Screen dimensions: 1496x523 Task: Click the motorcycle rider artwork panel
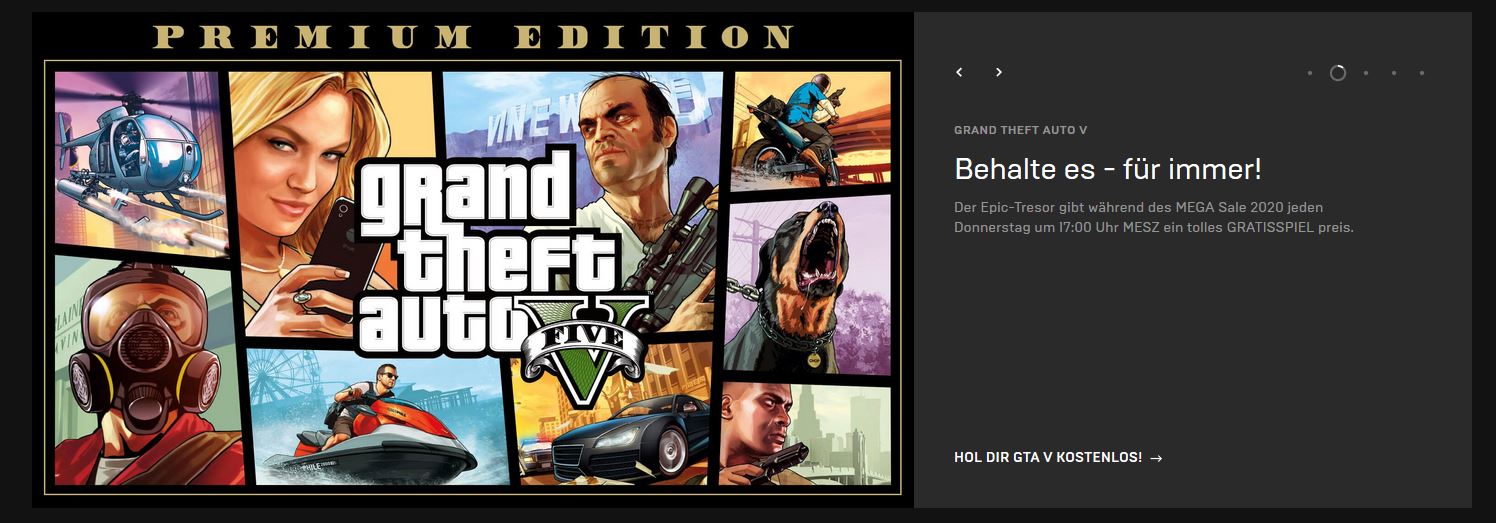coord(811,130)
